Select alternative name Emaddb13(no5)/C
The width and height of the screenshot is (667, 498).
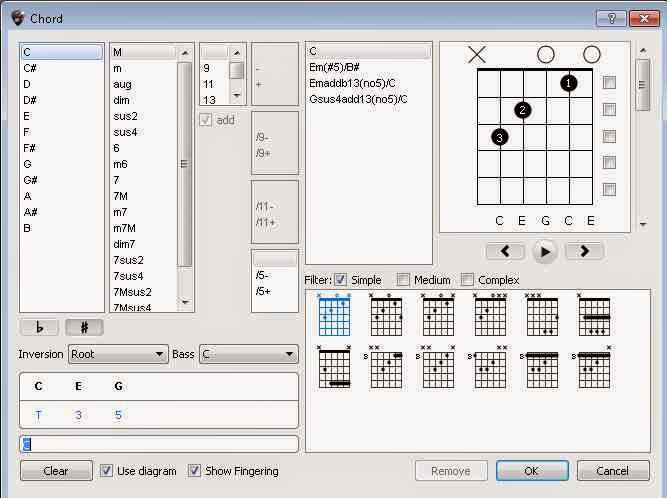point(368,83)
